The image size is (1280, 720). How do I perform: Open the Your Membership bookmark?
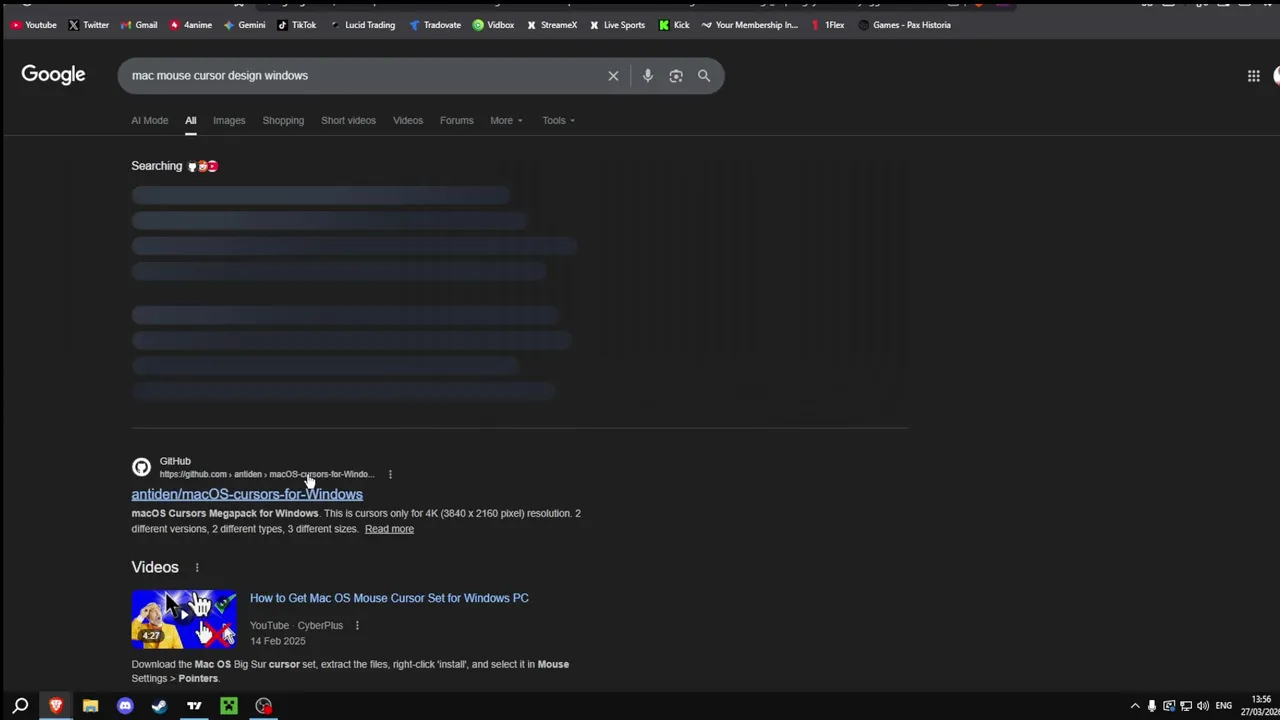[750, 25]
